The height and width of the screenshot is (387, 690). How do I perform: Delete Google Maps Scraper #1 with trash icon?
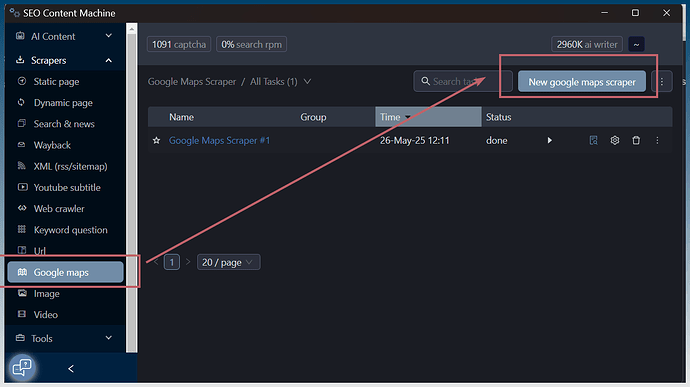(636, 140)
